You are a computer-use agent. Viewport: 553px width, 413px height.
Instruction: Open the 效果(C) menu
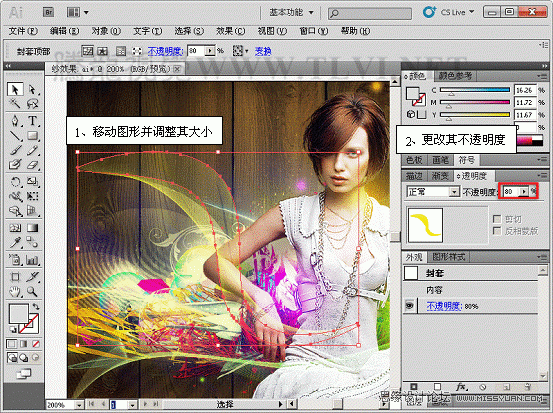click(230, 31)
